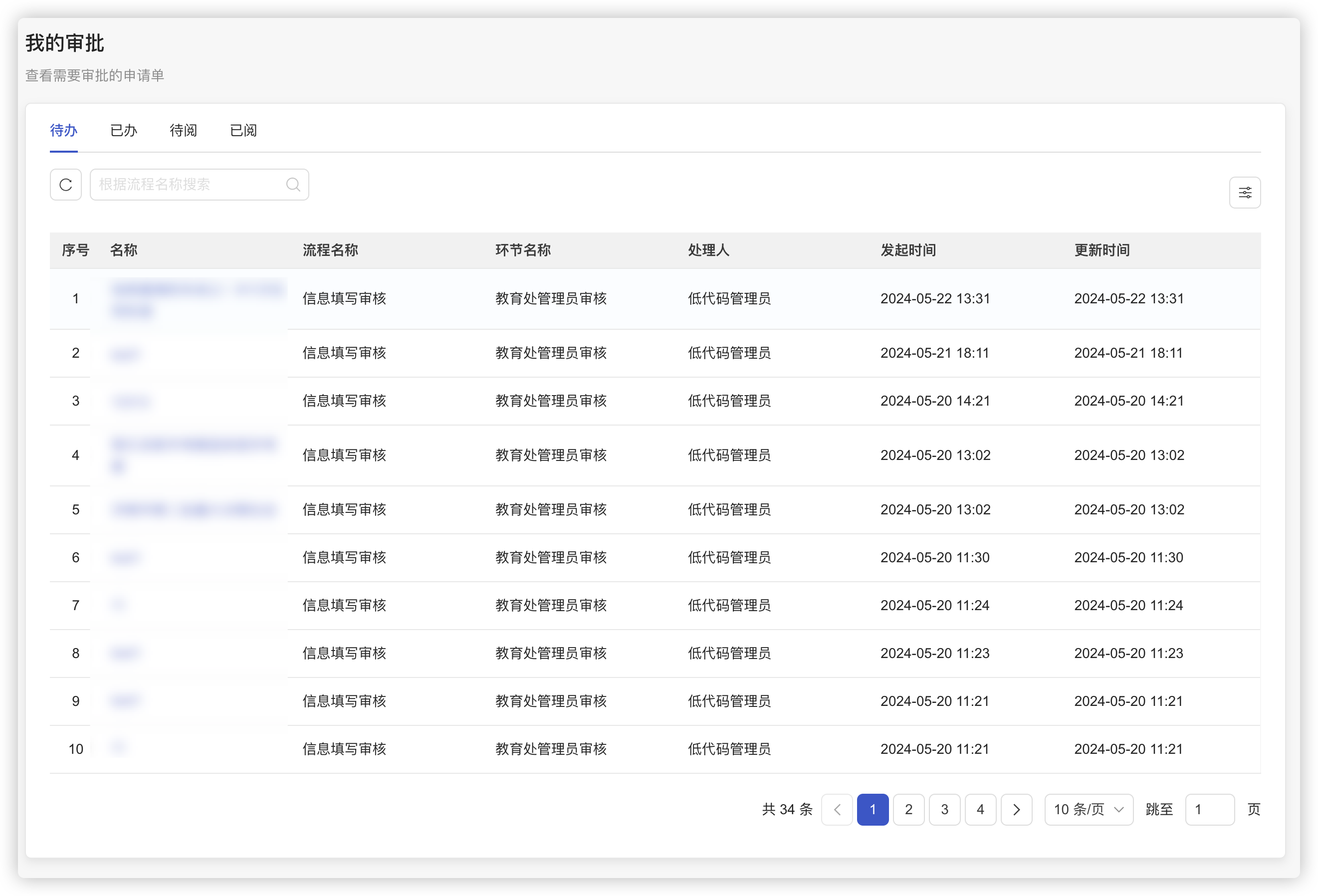Click current page 1 button
Image resolution: width=1318 pixels, height=896 pixels.
(872, 809)
